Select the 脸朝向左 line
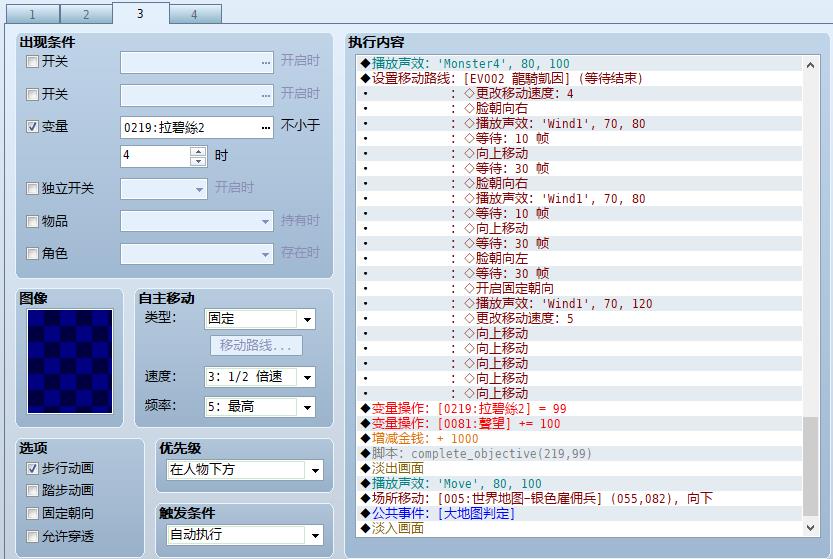The width and height of the screenshot is (833, 559). point(580,258)
